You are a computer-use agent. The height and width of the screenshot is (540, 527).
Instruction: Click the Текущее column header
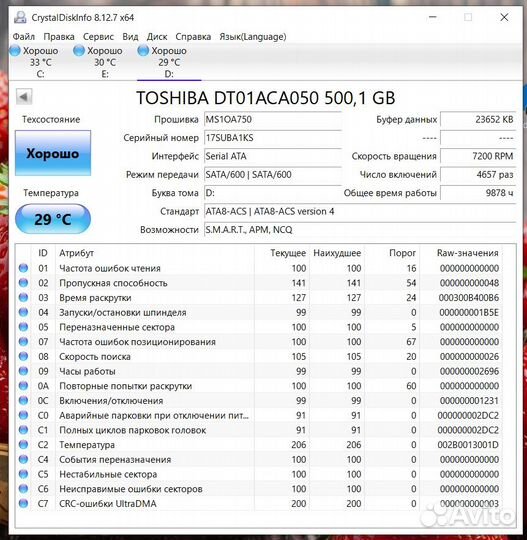tap(288, 253)
